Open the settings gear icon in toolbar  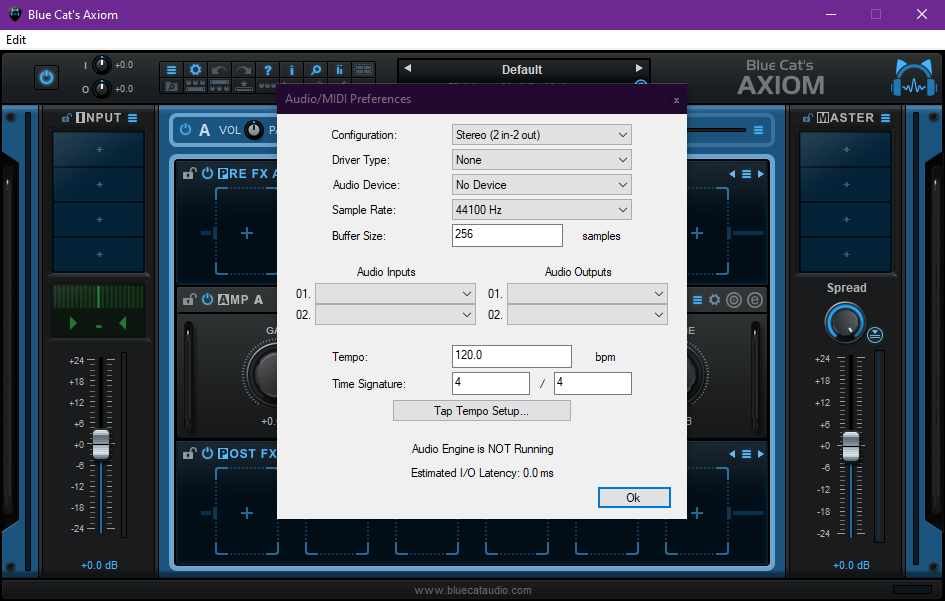coord(195,70)
